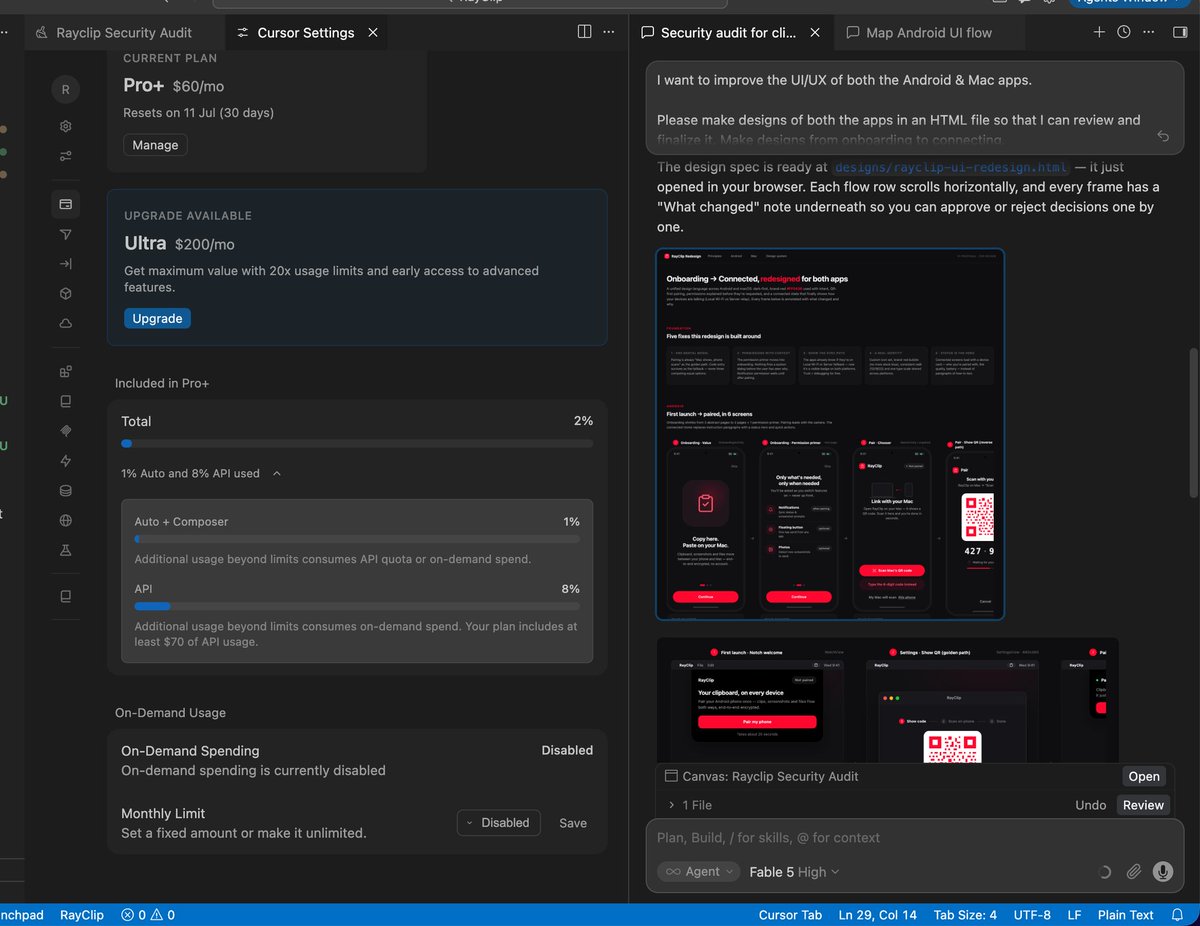Open the grid-plus plugins icon in sidebar
The image size is (1200, 926).
pyautogui.click(x=66, y=372)
